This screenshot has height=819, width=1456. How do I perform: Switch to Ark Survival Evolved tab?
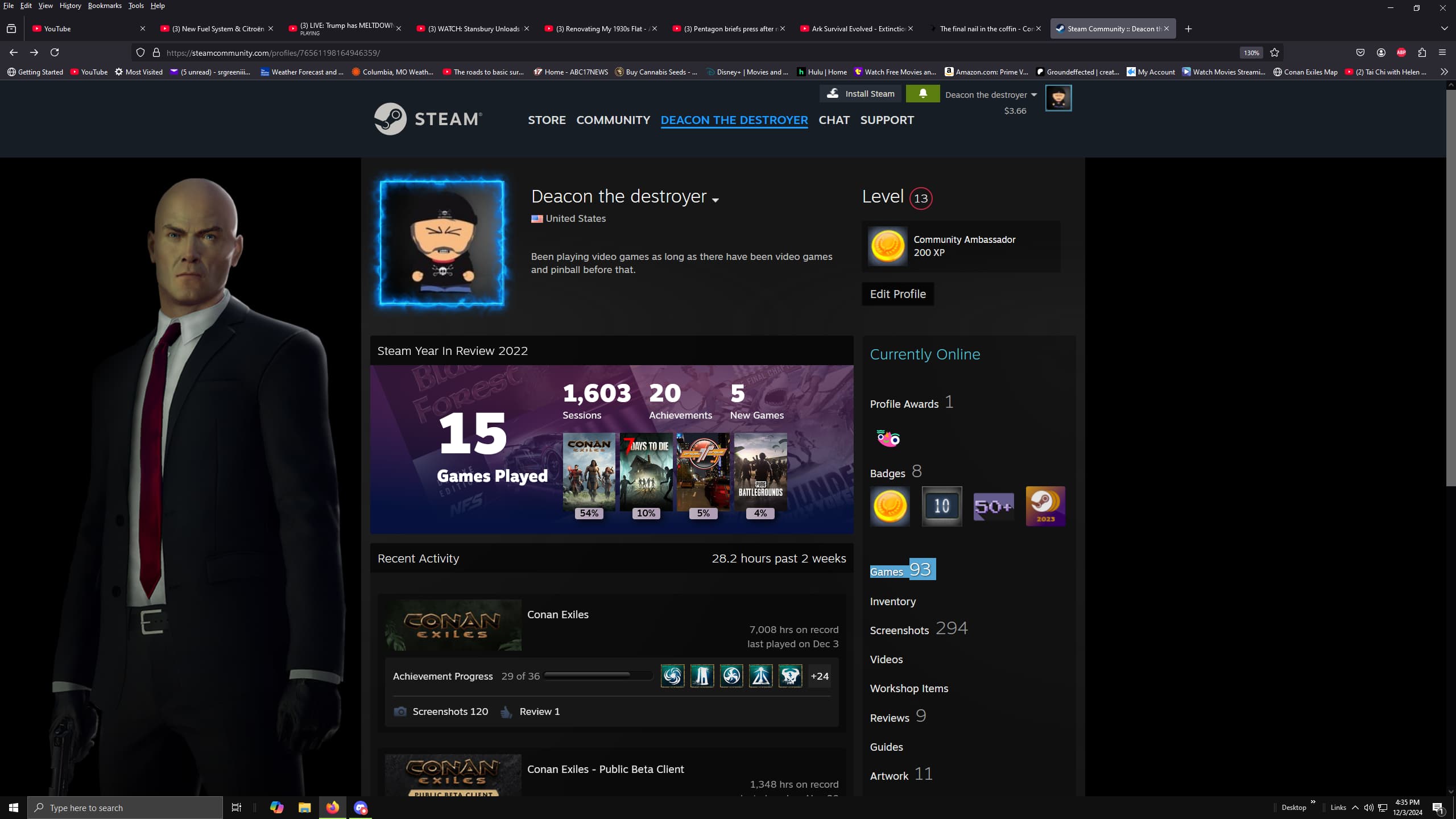[x=857, y=28]
